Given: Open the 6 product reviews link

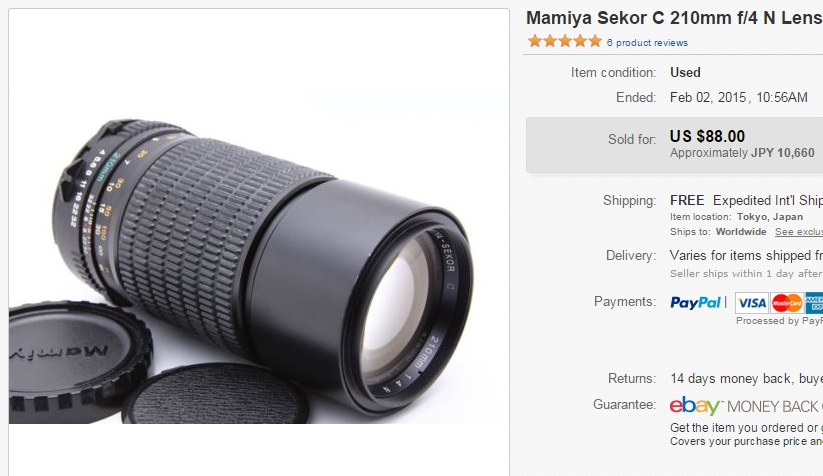Looking at the screenshot, I should (647, 43).
